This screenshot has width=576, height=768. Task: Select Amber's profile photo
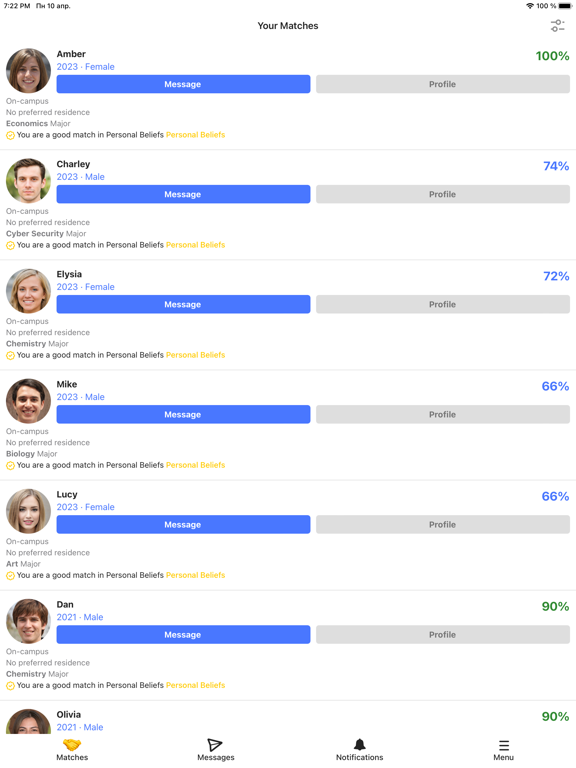point(28,71)
